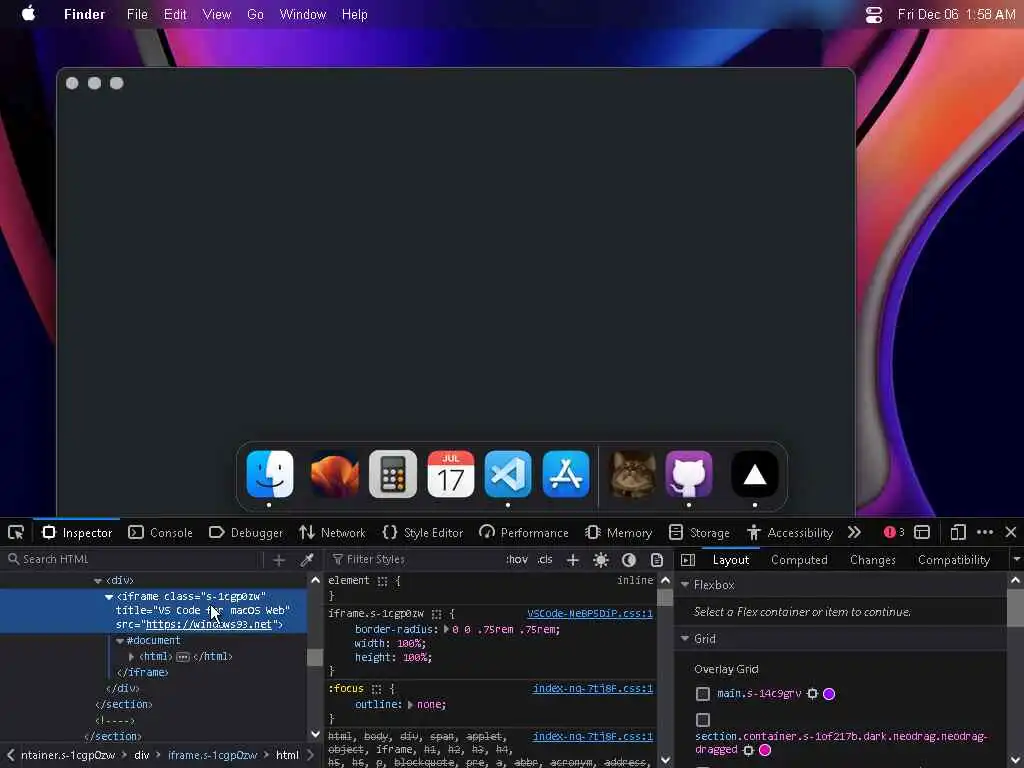Change the purple main.s-14c9grv grid color
1024x768 pixels.
(829, 694)
